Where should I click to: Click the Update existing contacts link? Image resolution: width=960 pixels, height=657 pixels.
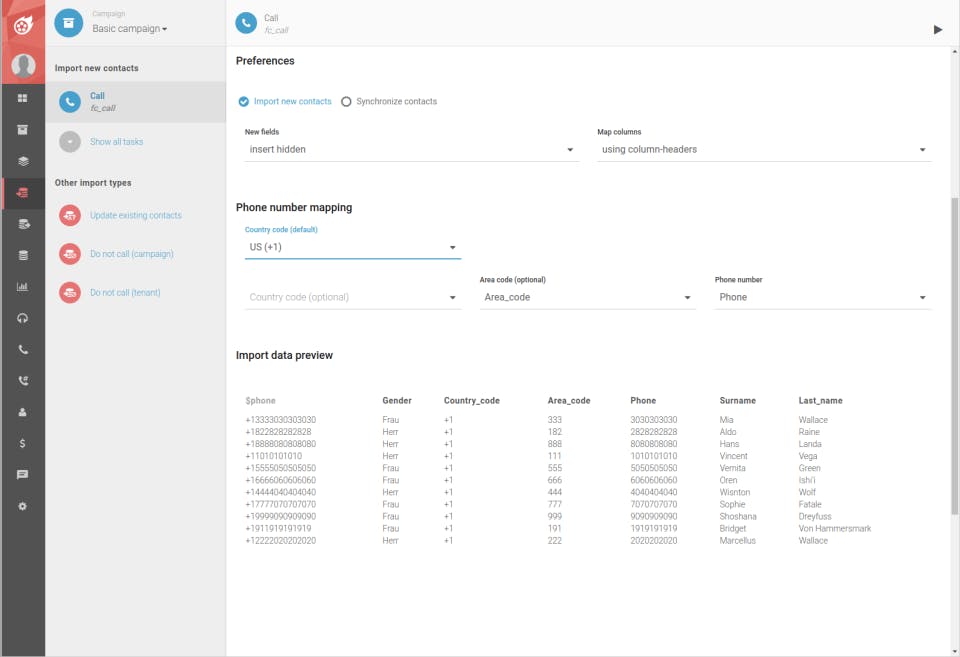135,216
